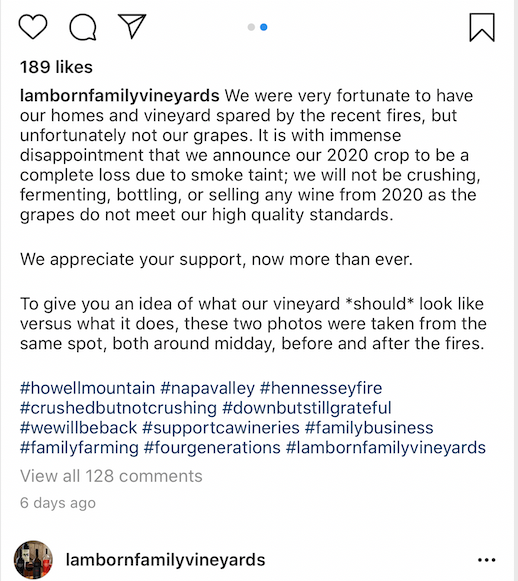
Task: Open lambornfamilyvineyards name on next post header
Action: [x=165, y=560]
